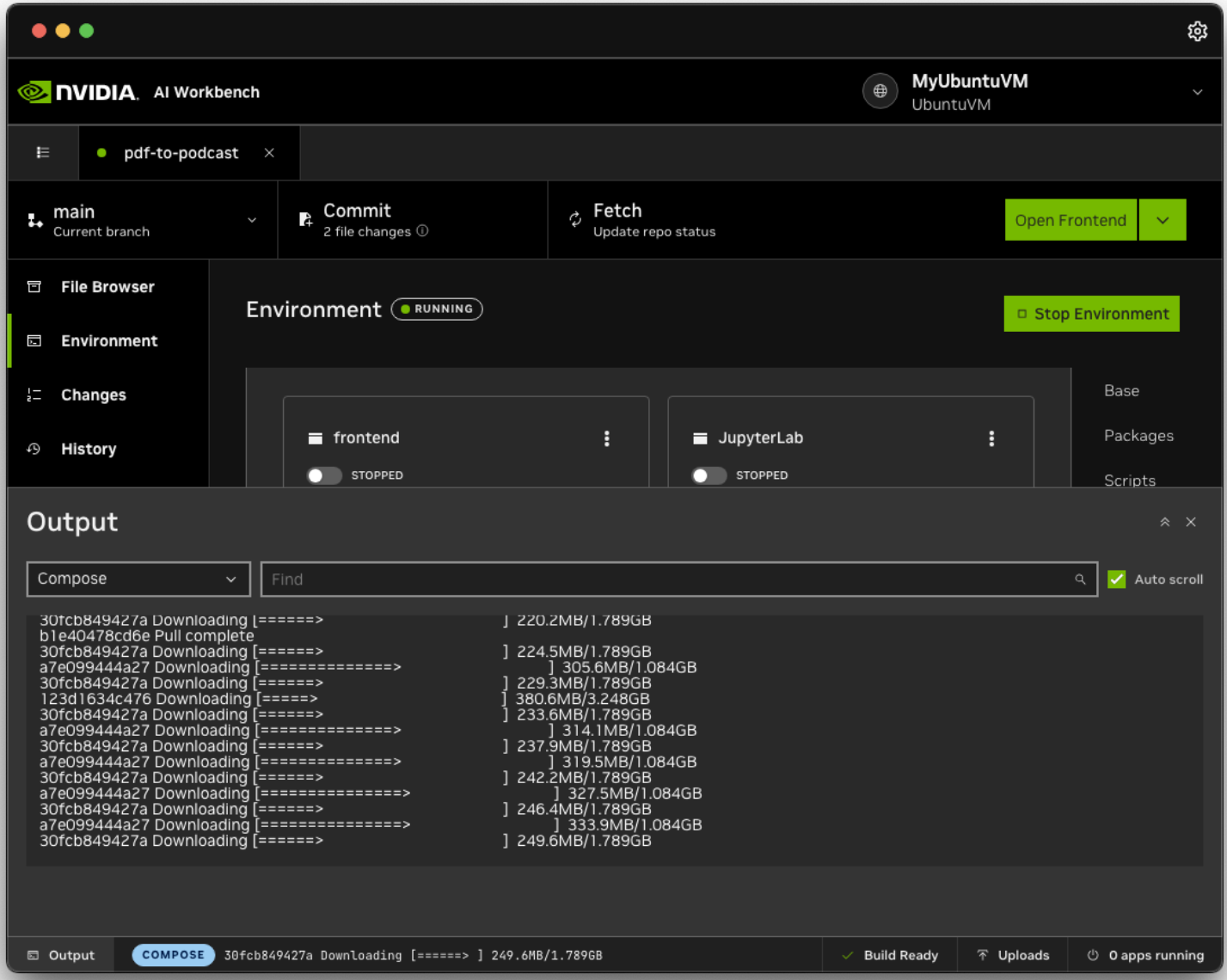Close the Output panel
This screenshot has height=980, width=1227.
[x=1191, y=522]
